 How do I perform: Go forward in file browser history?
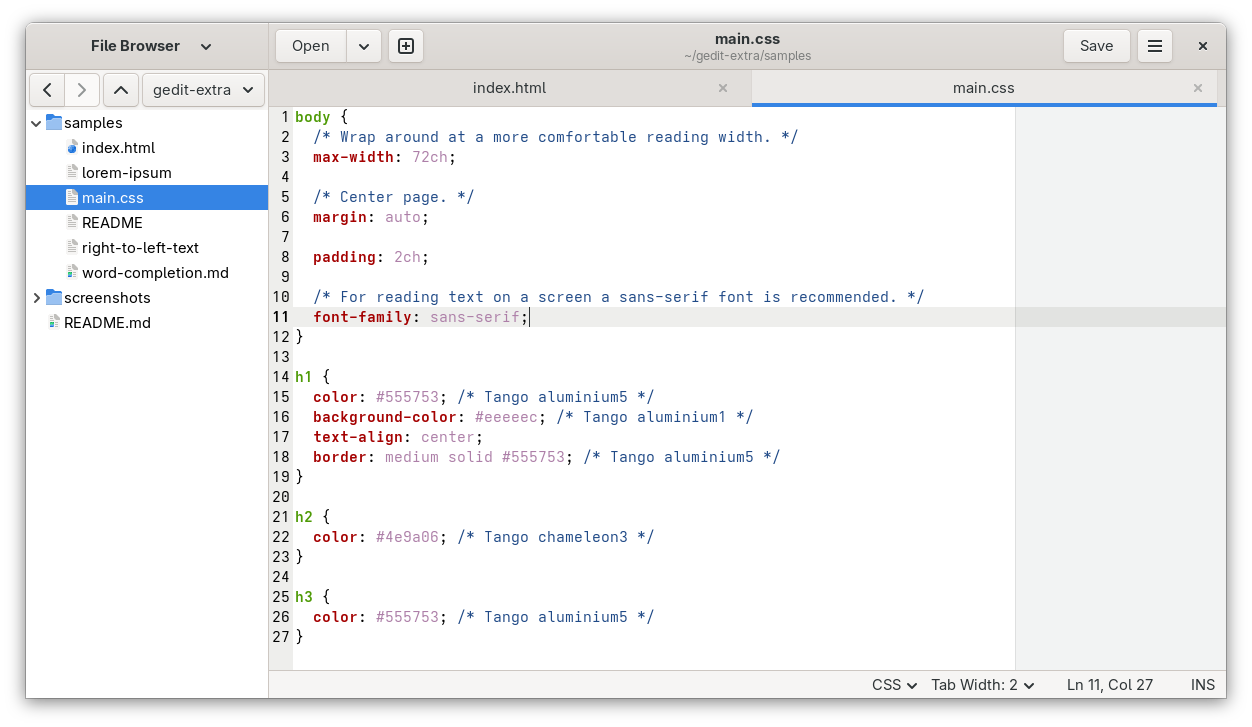[82, 89]
